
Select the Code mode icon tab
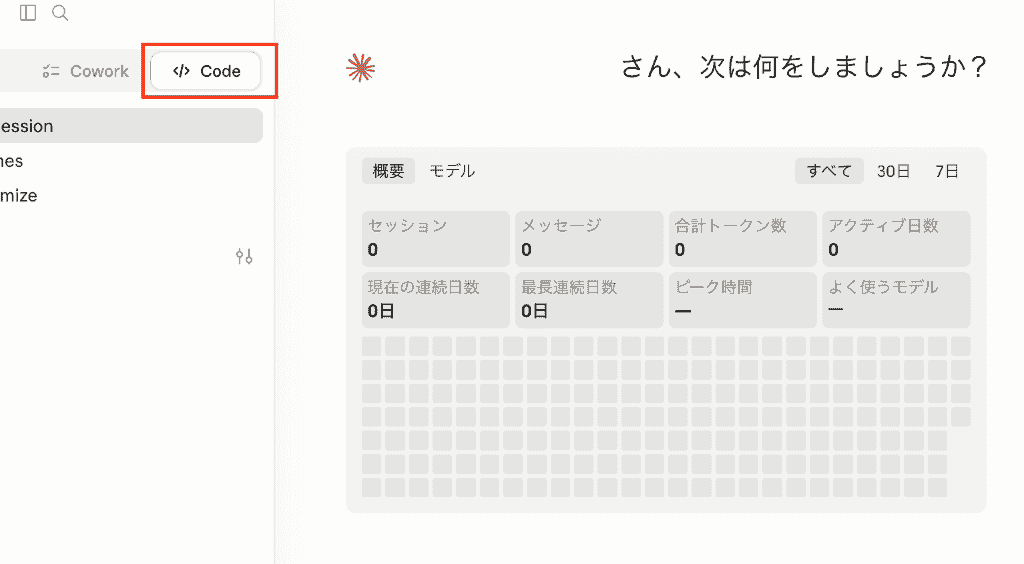[x=206, y=71]
